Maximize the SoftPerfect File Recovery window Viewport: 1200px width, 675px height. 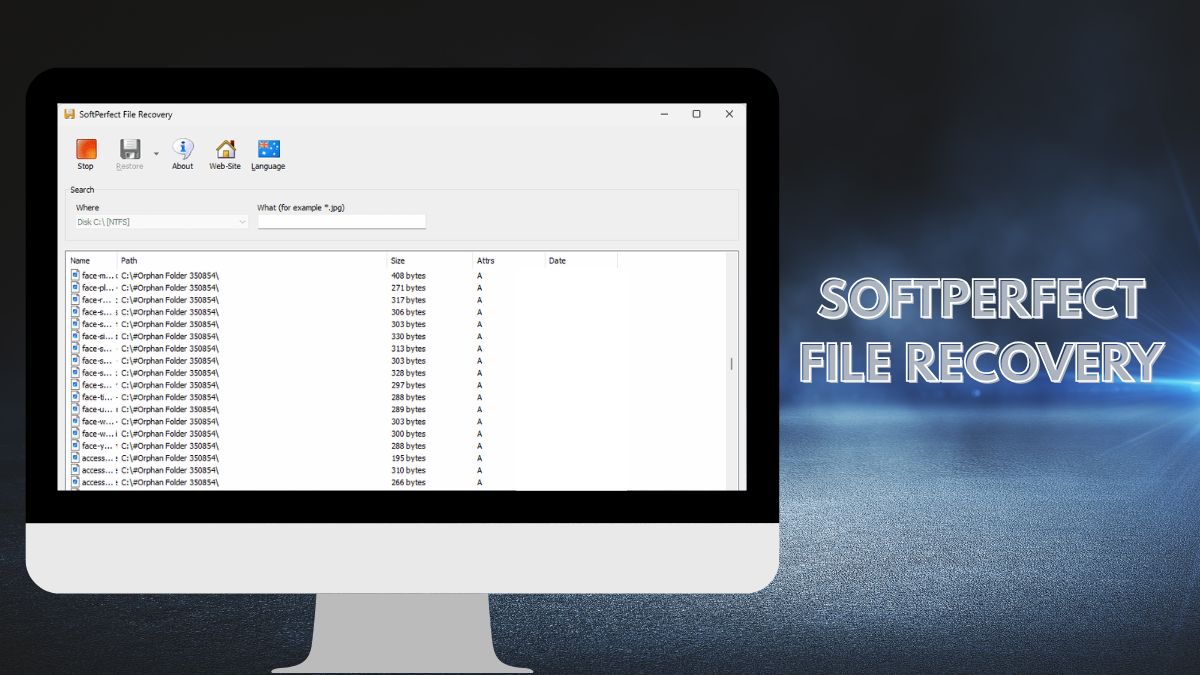[x=696, y=114]
